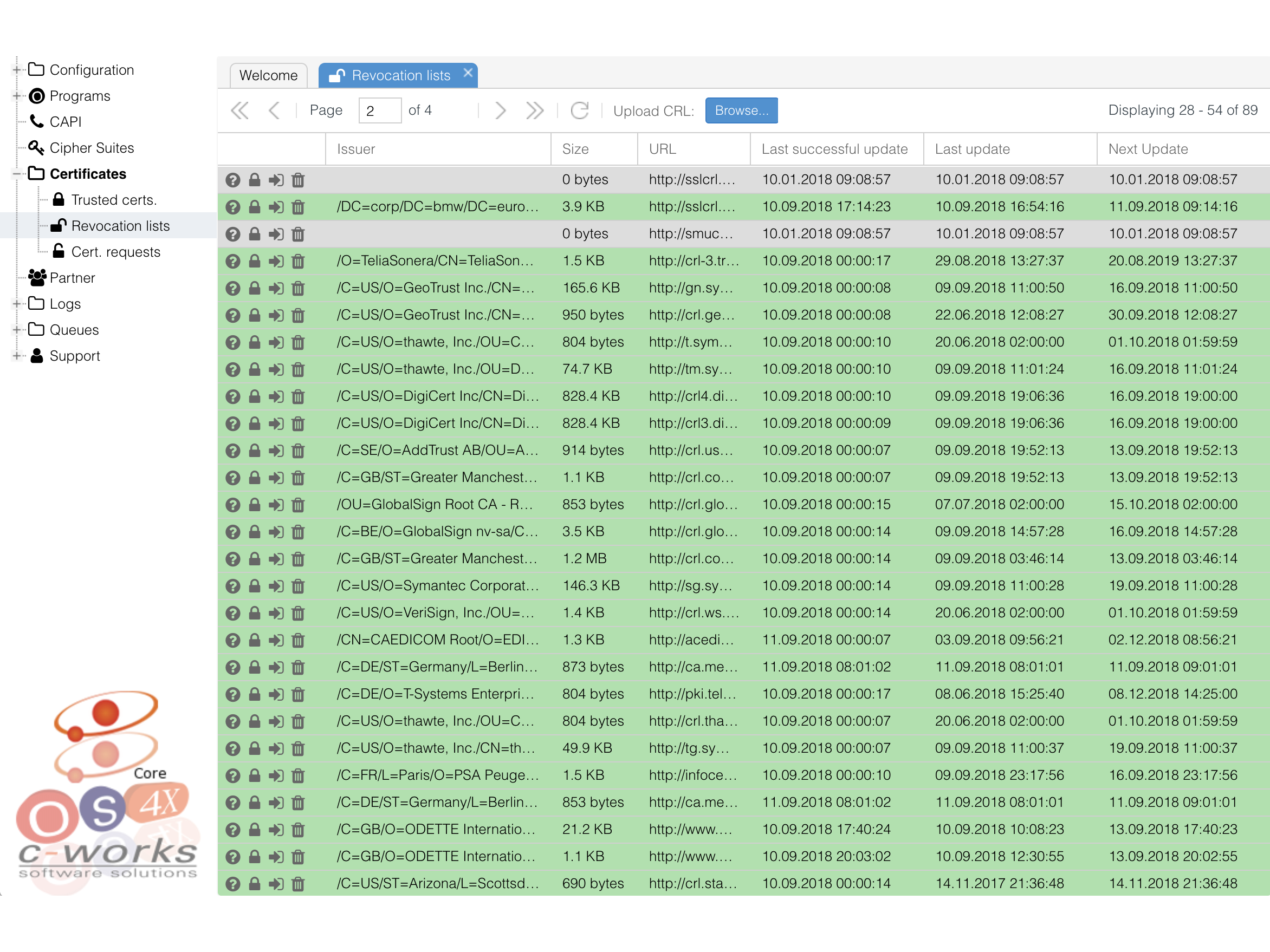Sort by the Size column header
This screenshot has width=1270, height=952.
[x=594, y=149]
